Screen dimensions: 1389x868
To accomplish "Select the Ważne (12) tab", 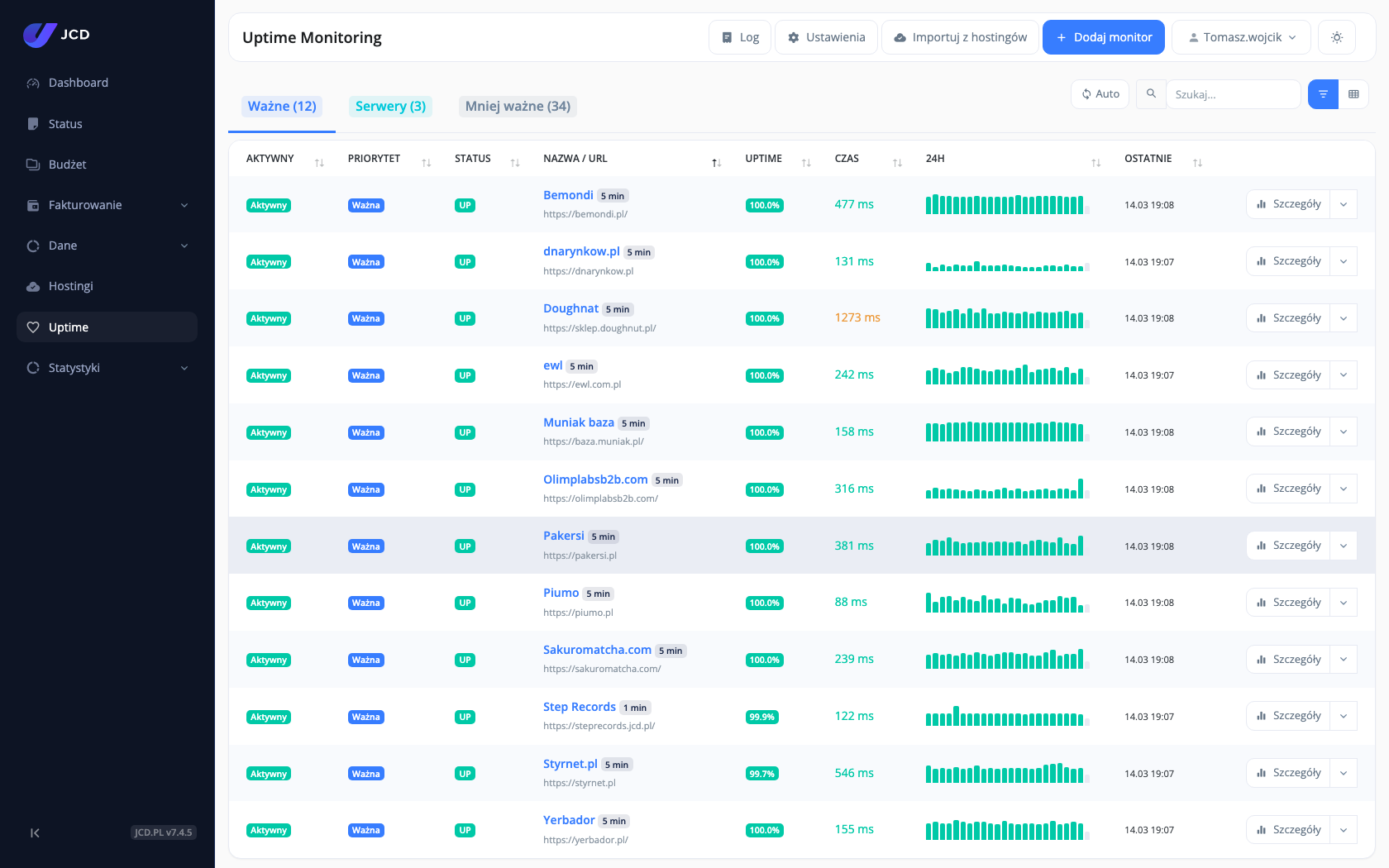I will point(282,107).
